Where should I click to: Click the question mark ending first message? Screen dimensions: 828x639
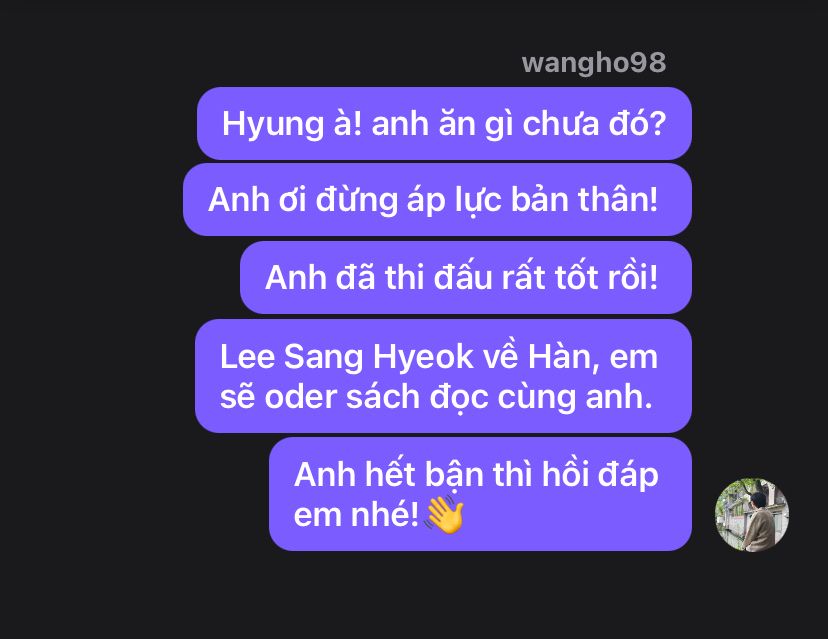pyautogui.click(x=657, y=124)
